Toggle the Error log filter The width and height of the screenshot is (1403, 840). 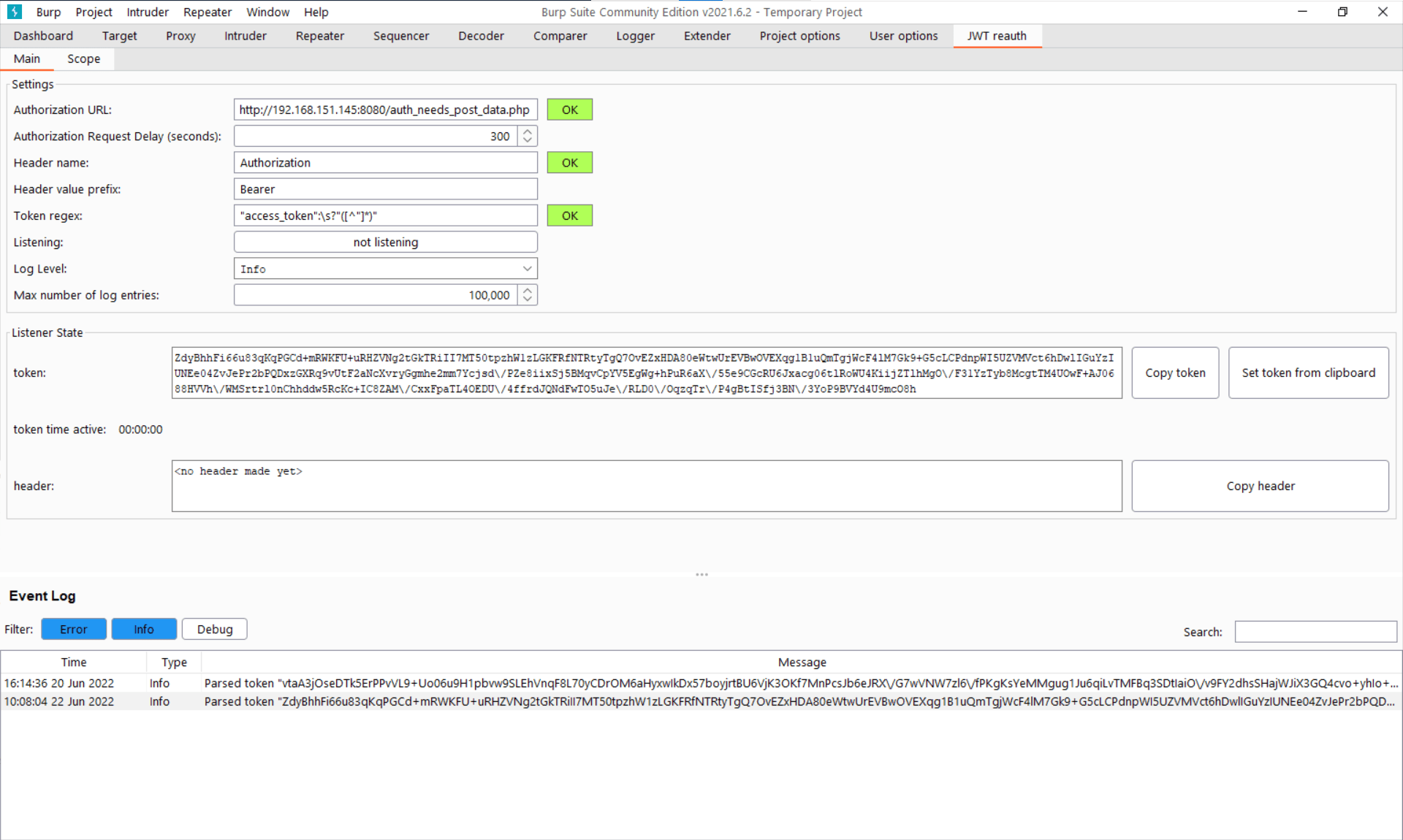pos(74,629)
